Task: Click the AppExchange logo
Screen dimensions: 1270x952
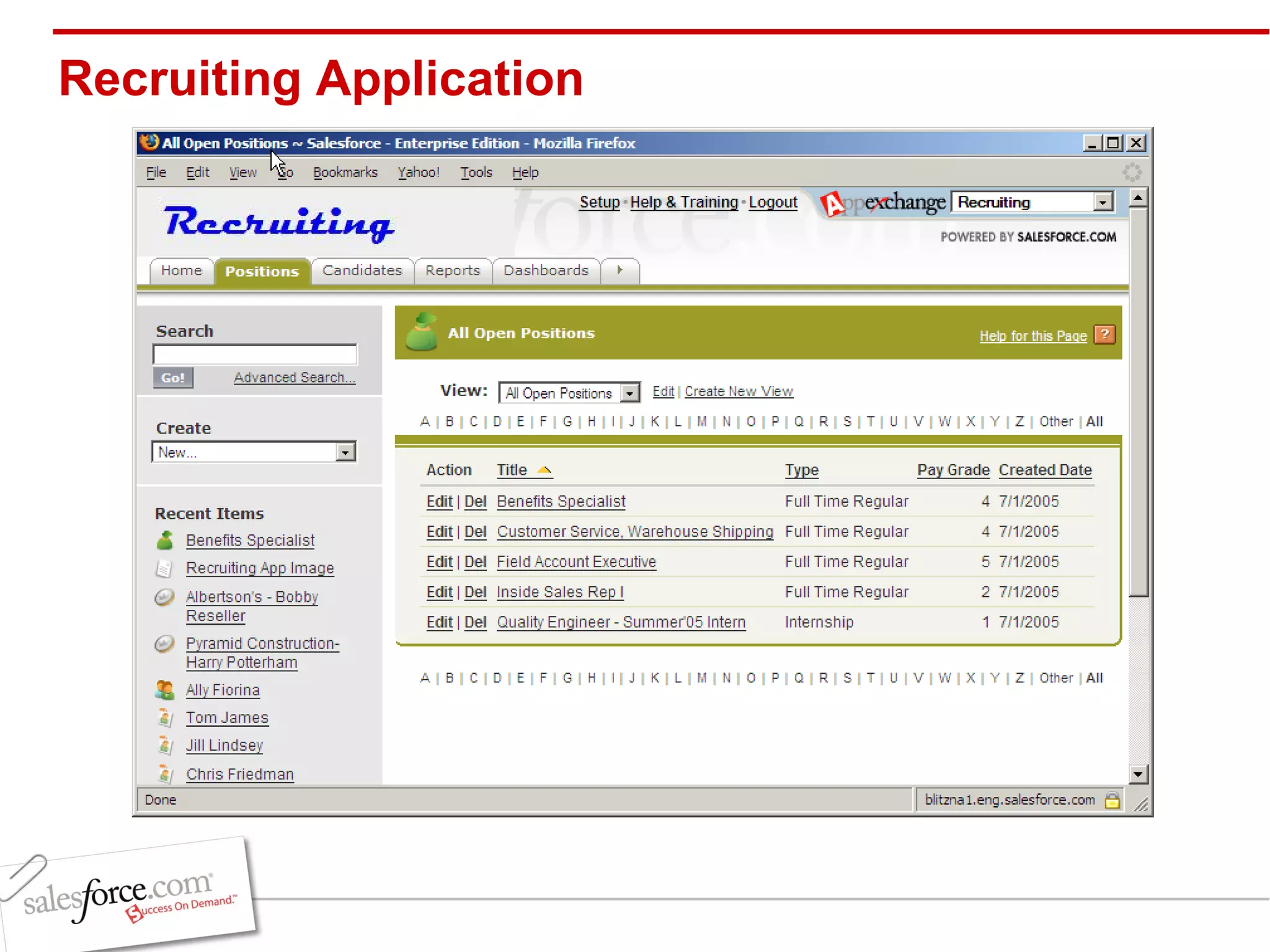Action: pos(883,203)
